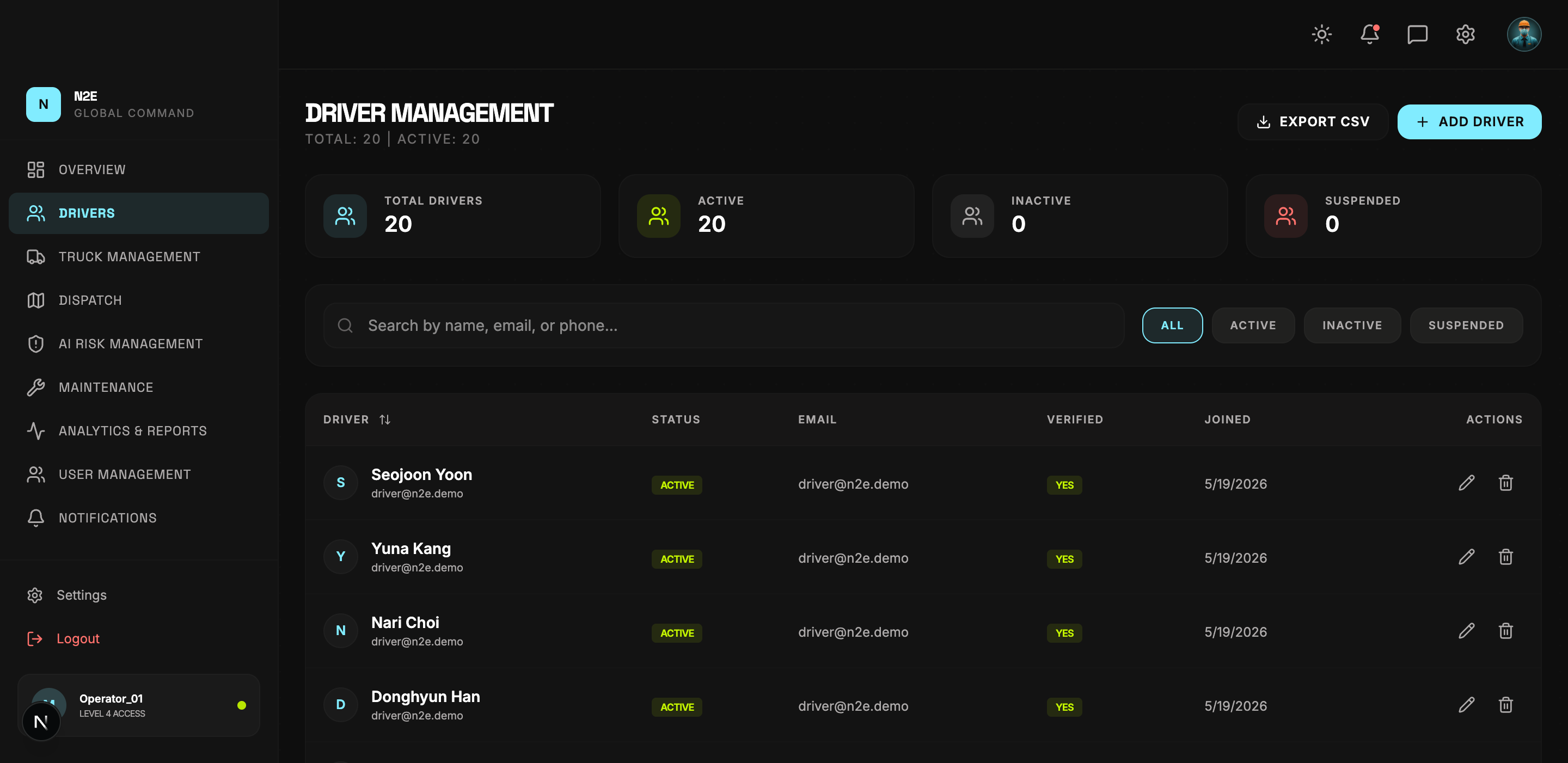Screen dimensions: 1568x763
Task: Open Notifications in the sidebar
Action: click(x=139, y=518)
